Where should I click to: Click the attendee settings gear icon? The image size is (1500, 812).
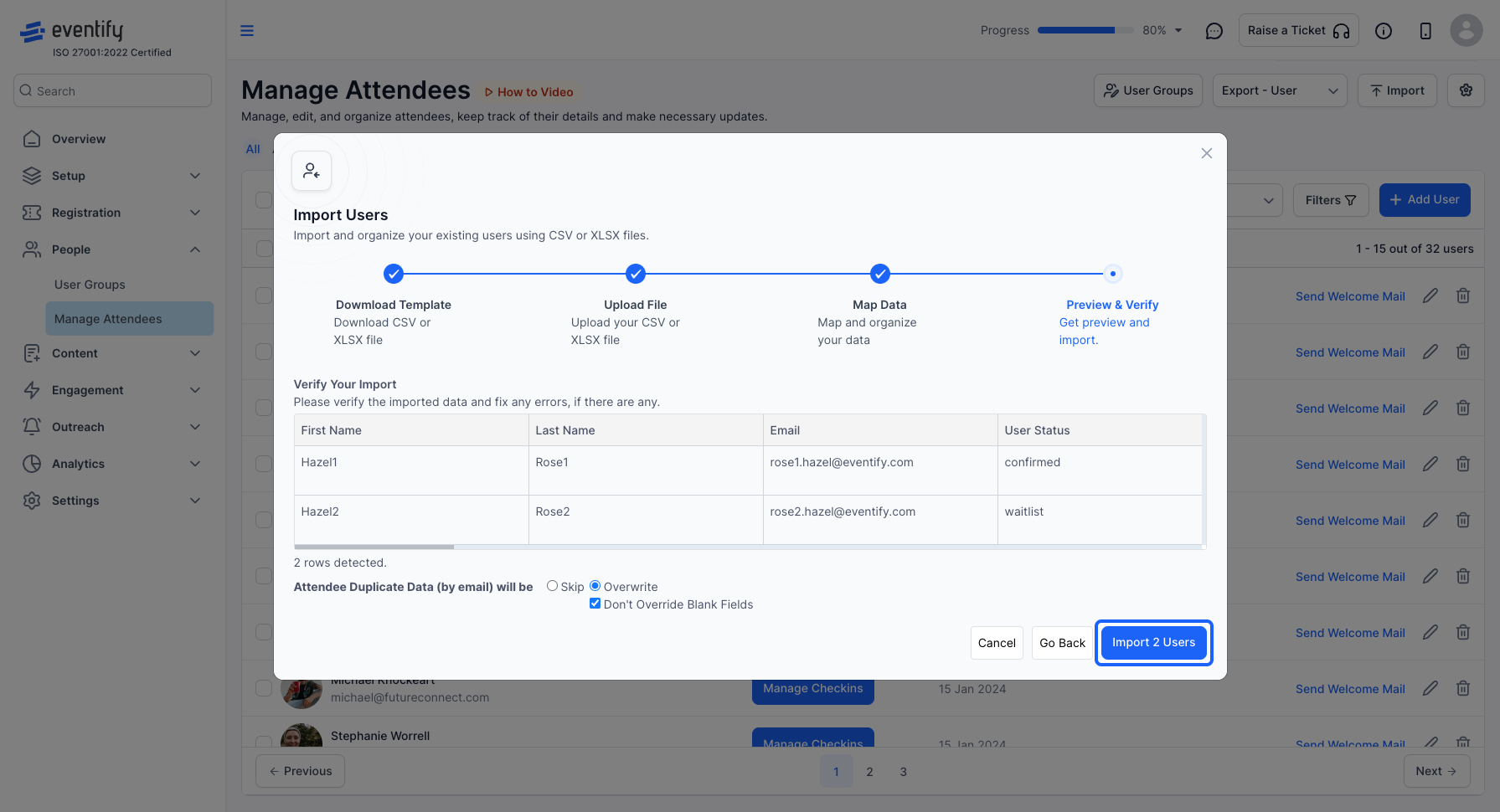(1466, 90)
